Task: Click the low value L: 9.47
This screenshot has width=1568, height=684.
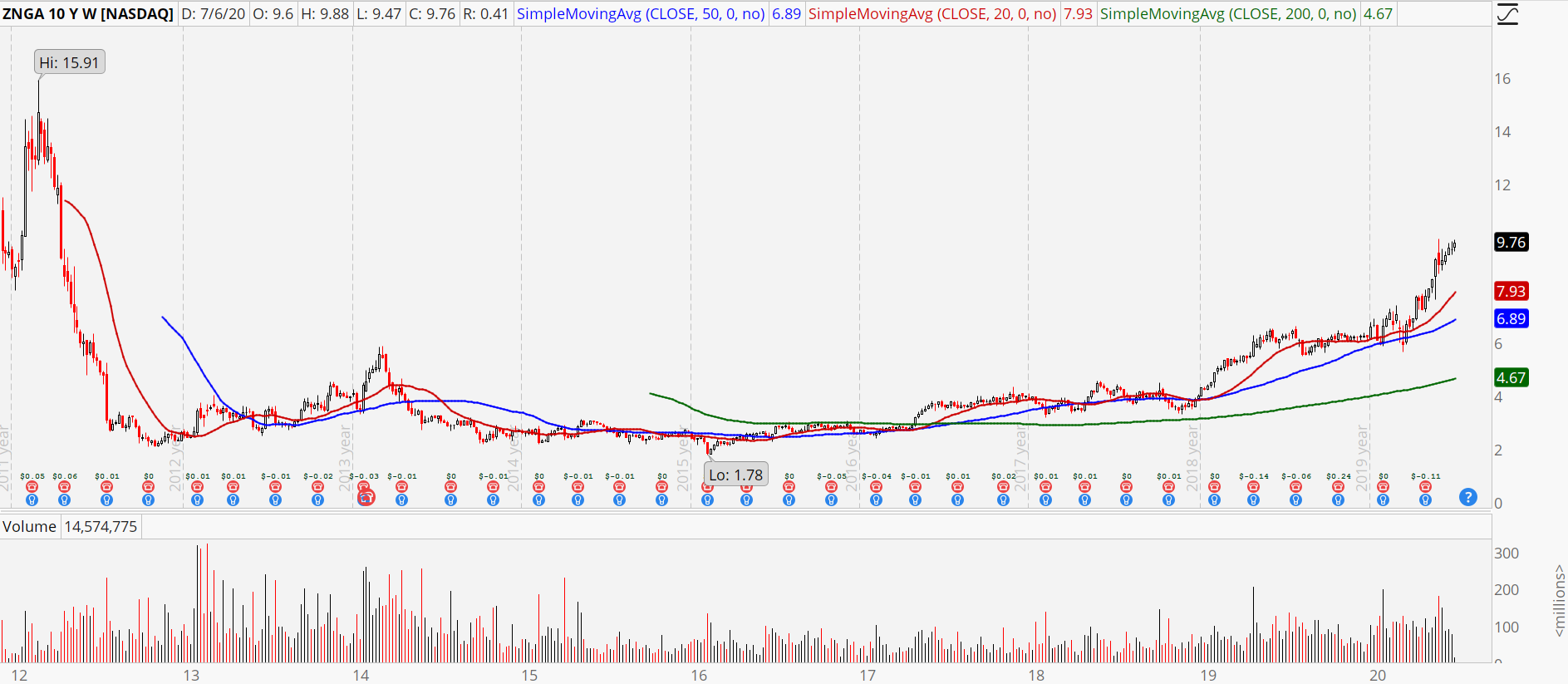Action: point(378,14)
